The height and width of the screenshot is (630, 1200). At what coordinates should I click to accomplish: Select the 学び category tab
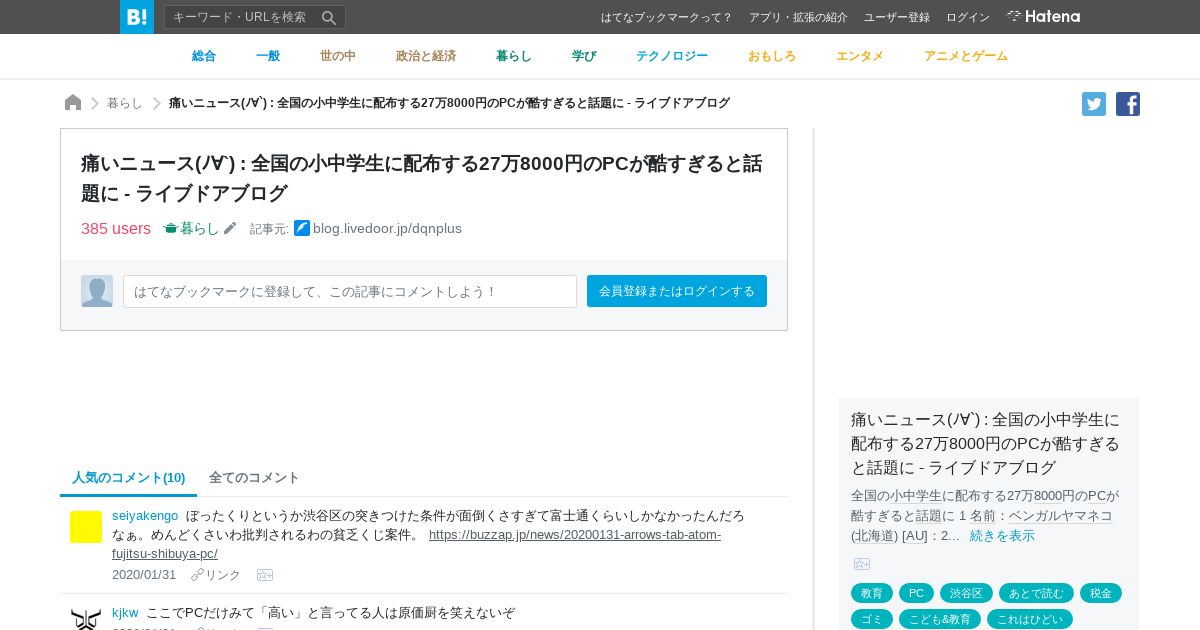tap(584, 56)
